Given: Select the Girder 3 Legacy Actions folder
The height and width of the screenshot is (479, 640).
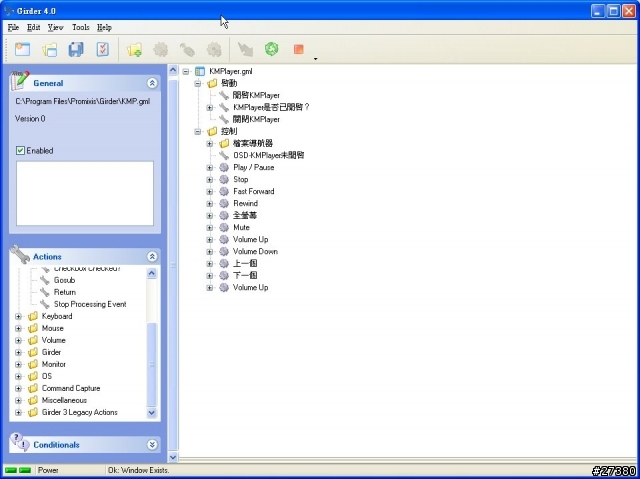Looking at the screenshot, I should (80, 412).
